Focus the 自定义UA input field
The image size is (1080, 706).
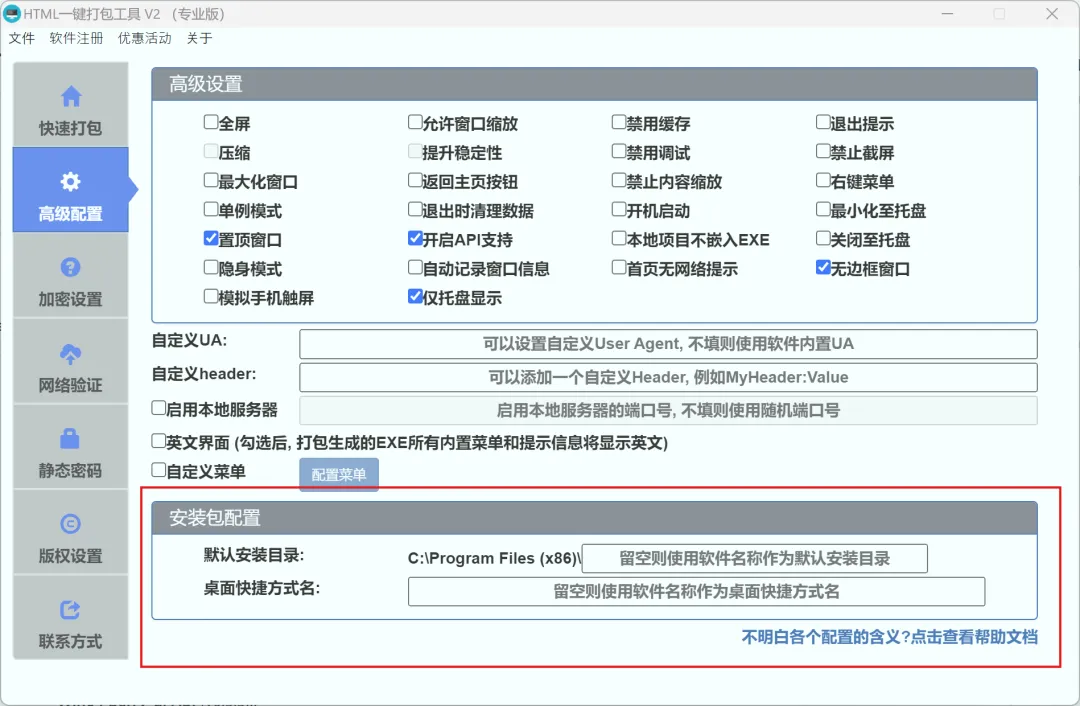[668, 344]
